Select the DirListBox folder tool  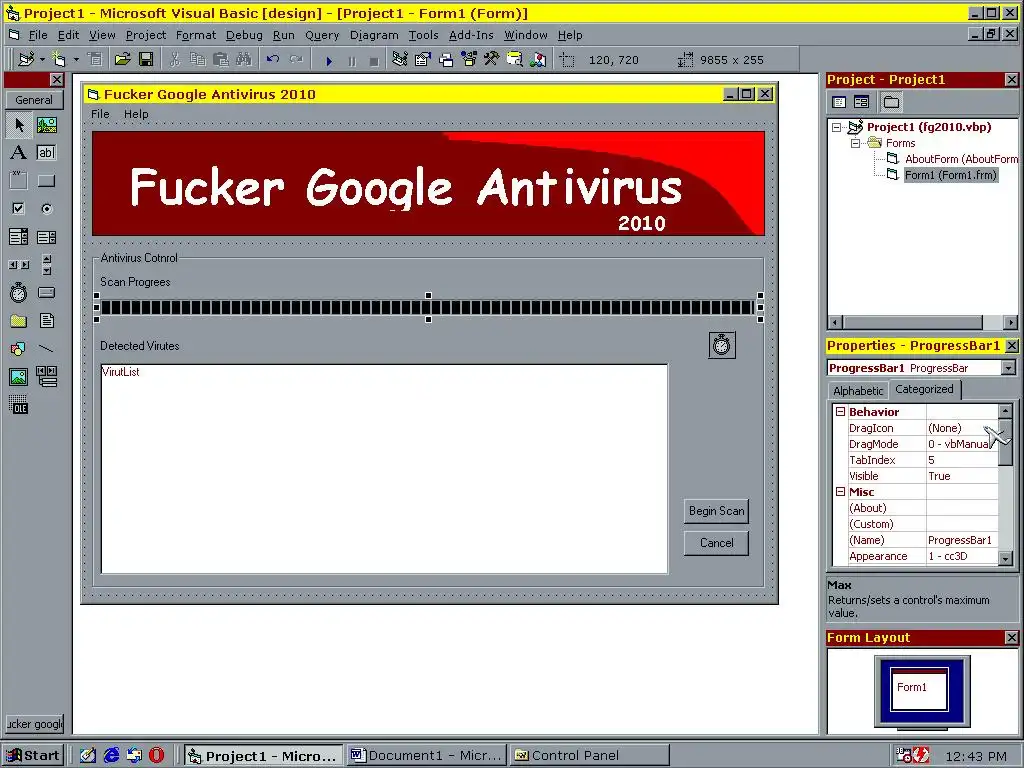[x=19, y=321]
